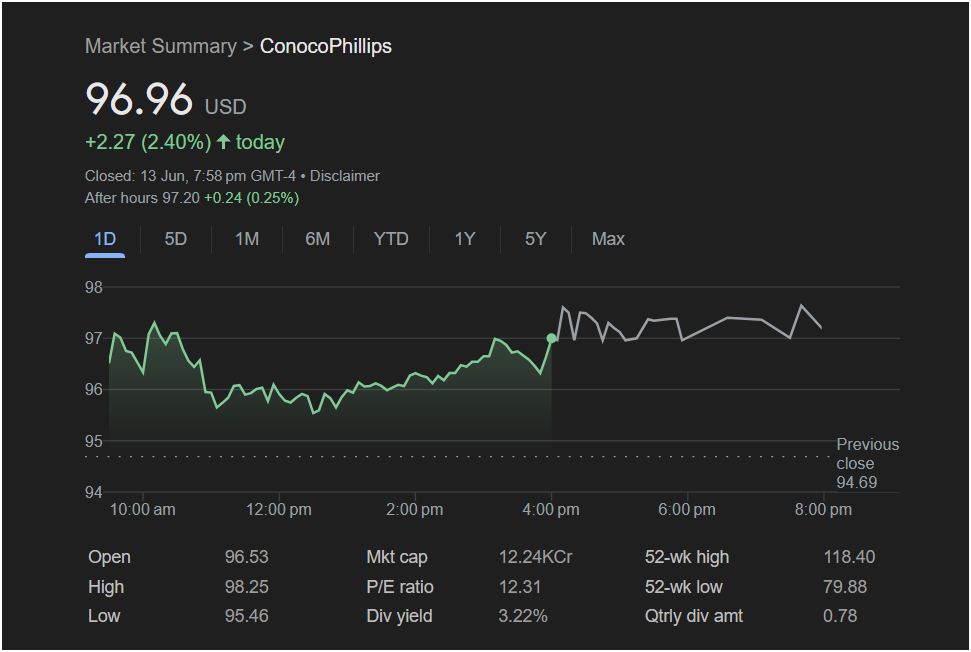Click the 8:00 pm axis label
This screenshot has width=971, height=652.
click(x=823, y=510)
